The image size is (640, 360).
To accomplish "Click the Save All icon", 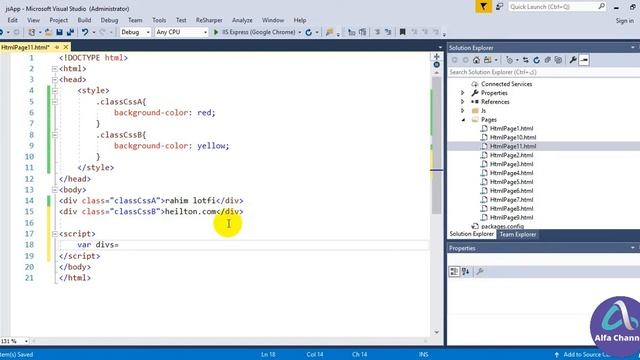I will [x=70, y=32].
